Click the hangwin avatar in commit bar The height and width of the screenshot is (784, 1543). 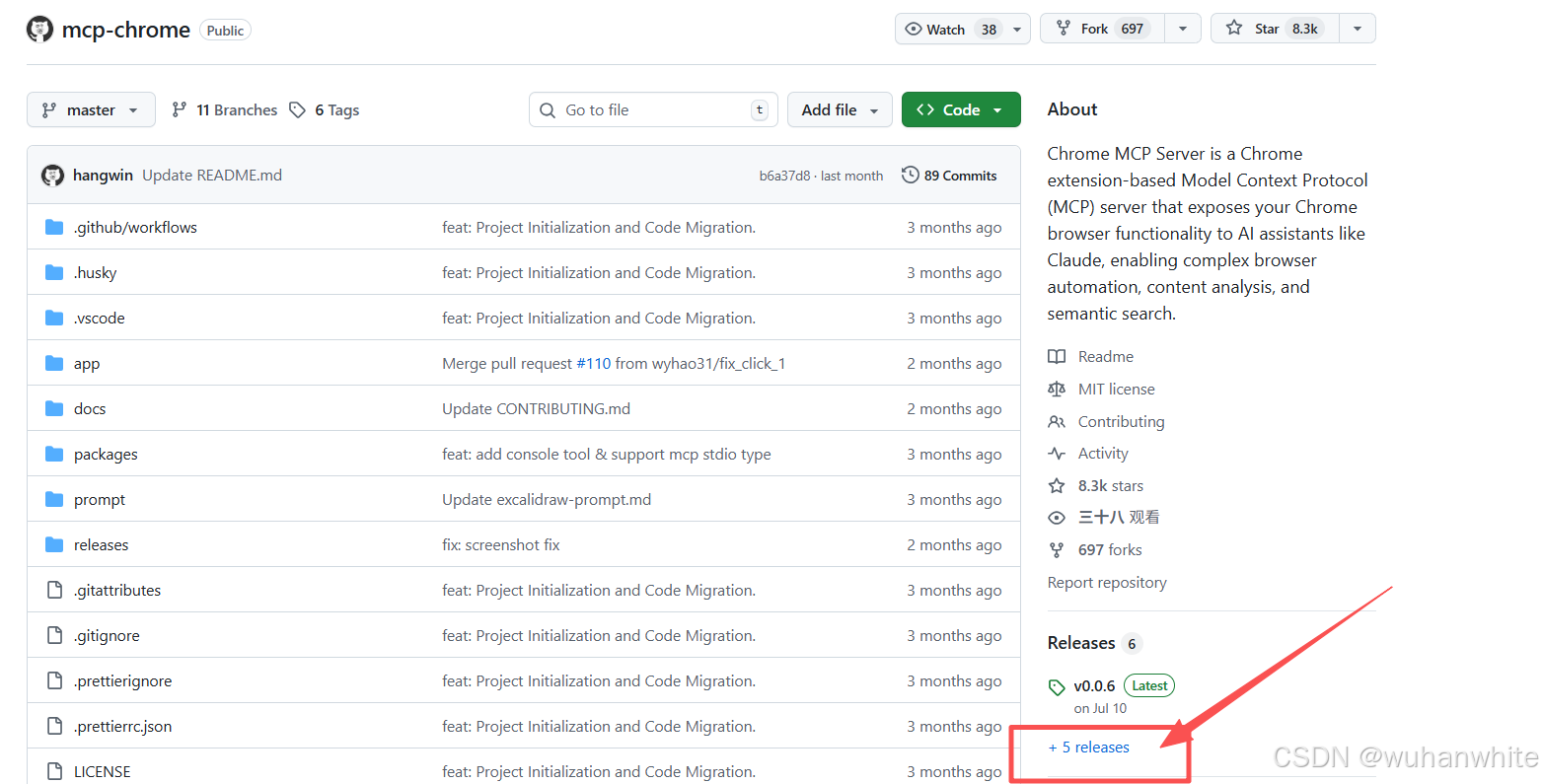52,176
